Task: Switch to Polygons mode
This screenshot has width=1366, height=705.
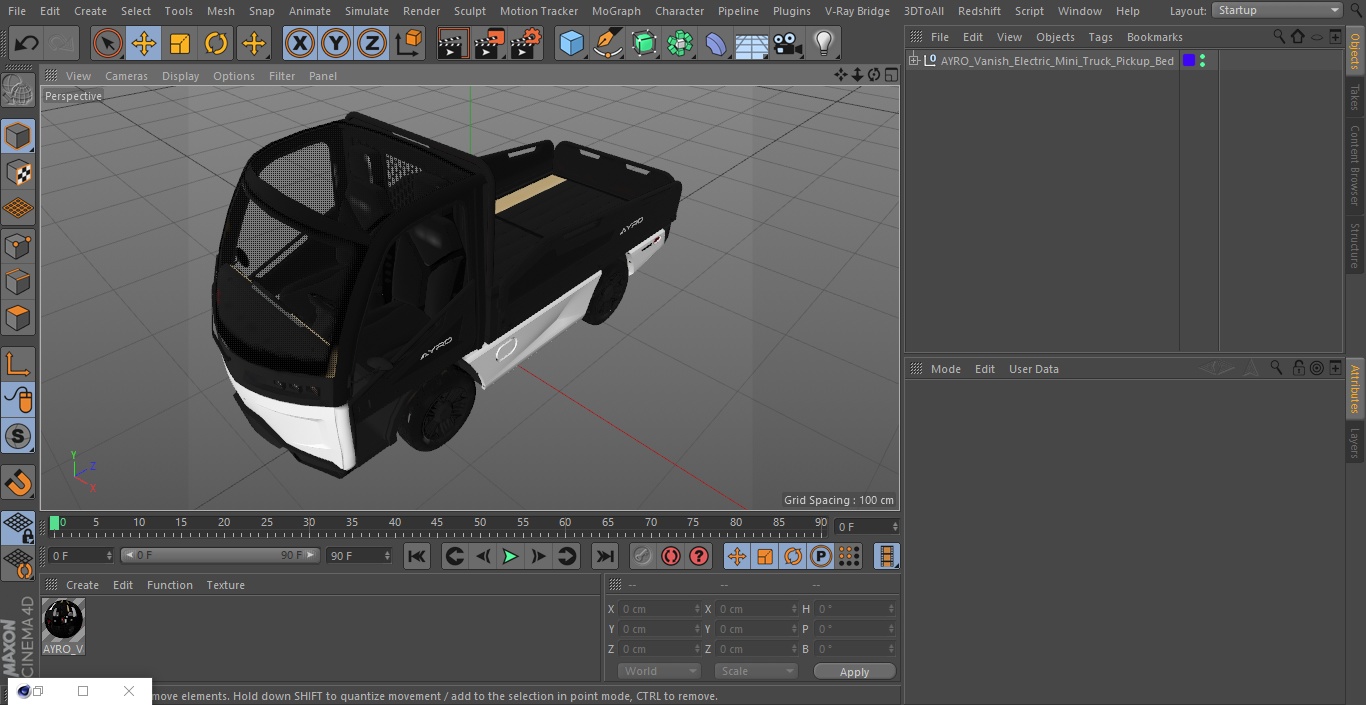Action: coord(18,318)
